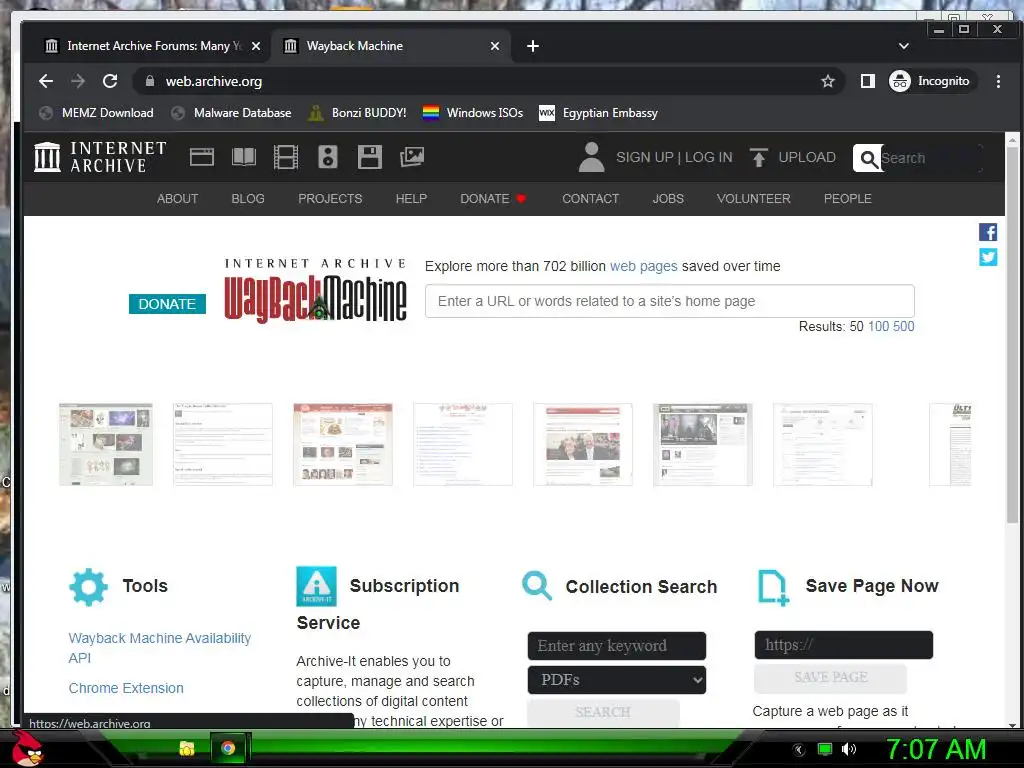The image size is (1024, 768).
Task: Click the magnifier search icon in header
Action: click(x=868, y=158)
